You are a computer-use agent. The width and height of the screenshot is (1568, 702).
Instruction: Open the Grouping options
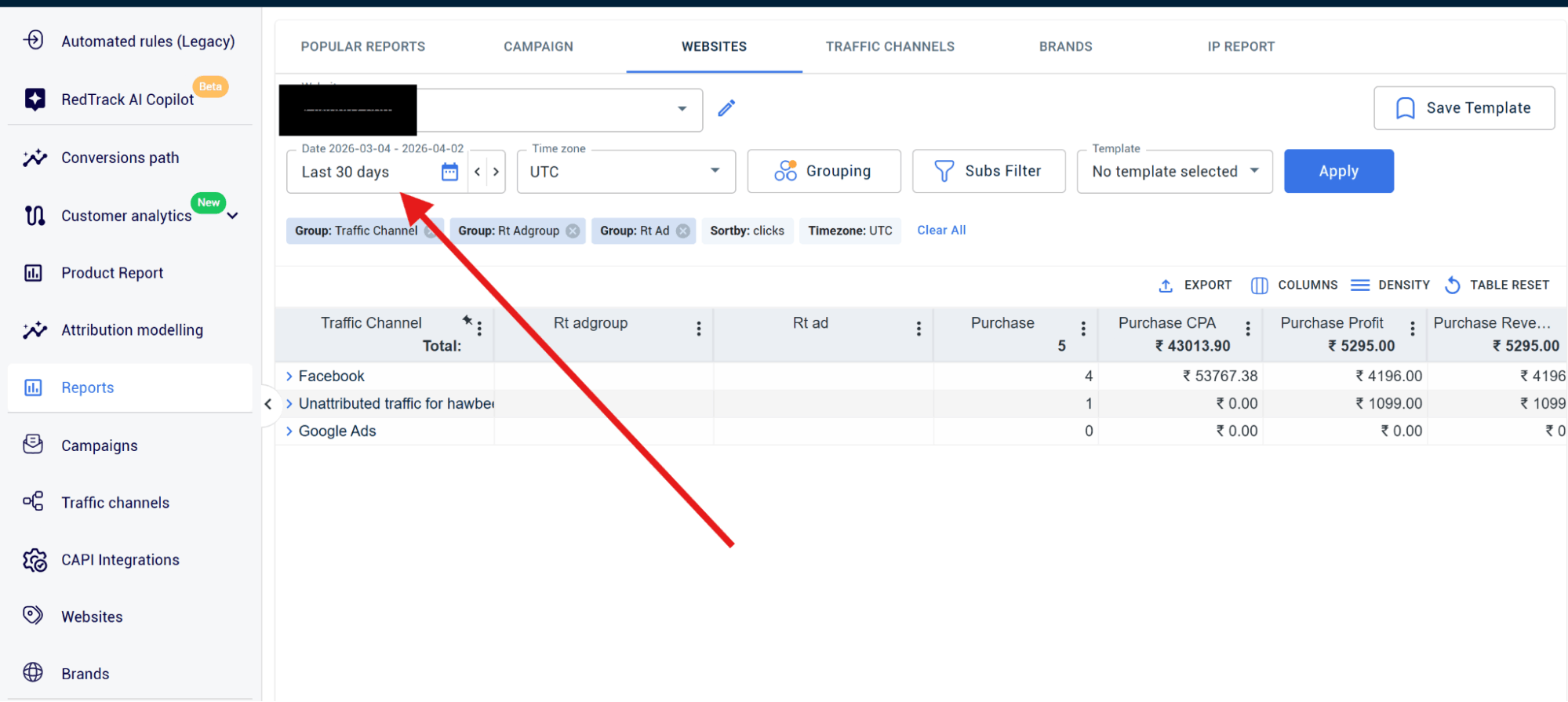coord(824,171)
